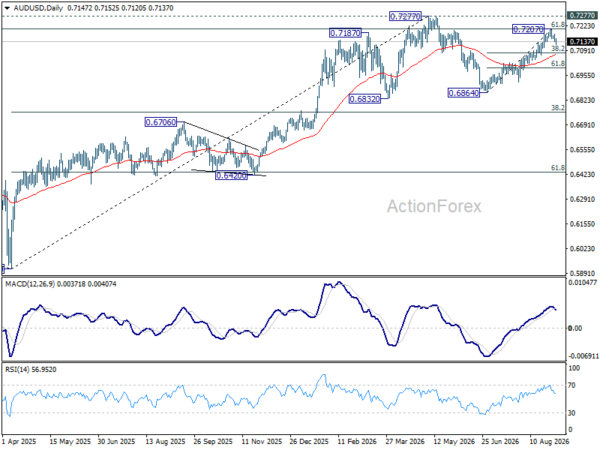The width and height of the screenshot is (600, 450).
Task: Click the 1 Apr 2025 date marker
Action: tap(19, 441)
